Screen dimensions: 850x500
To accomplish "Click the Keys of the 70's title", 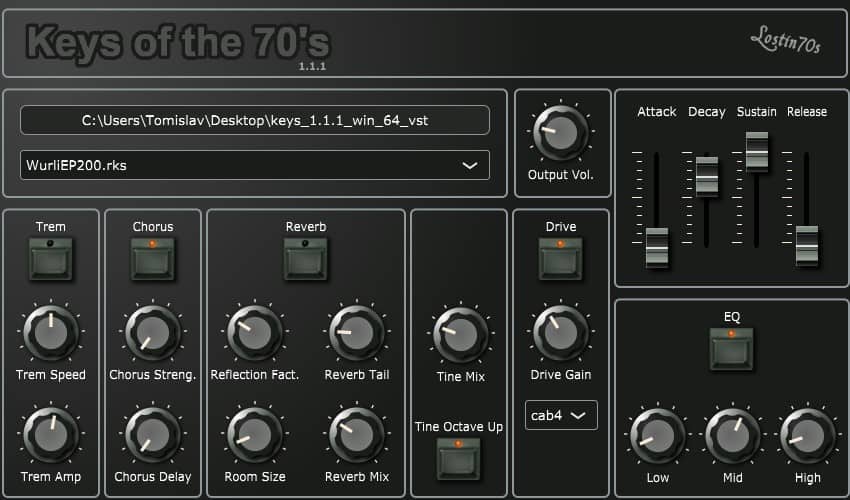I will (x=178, y=44).
